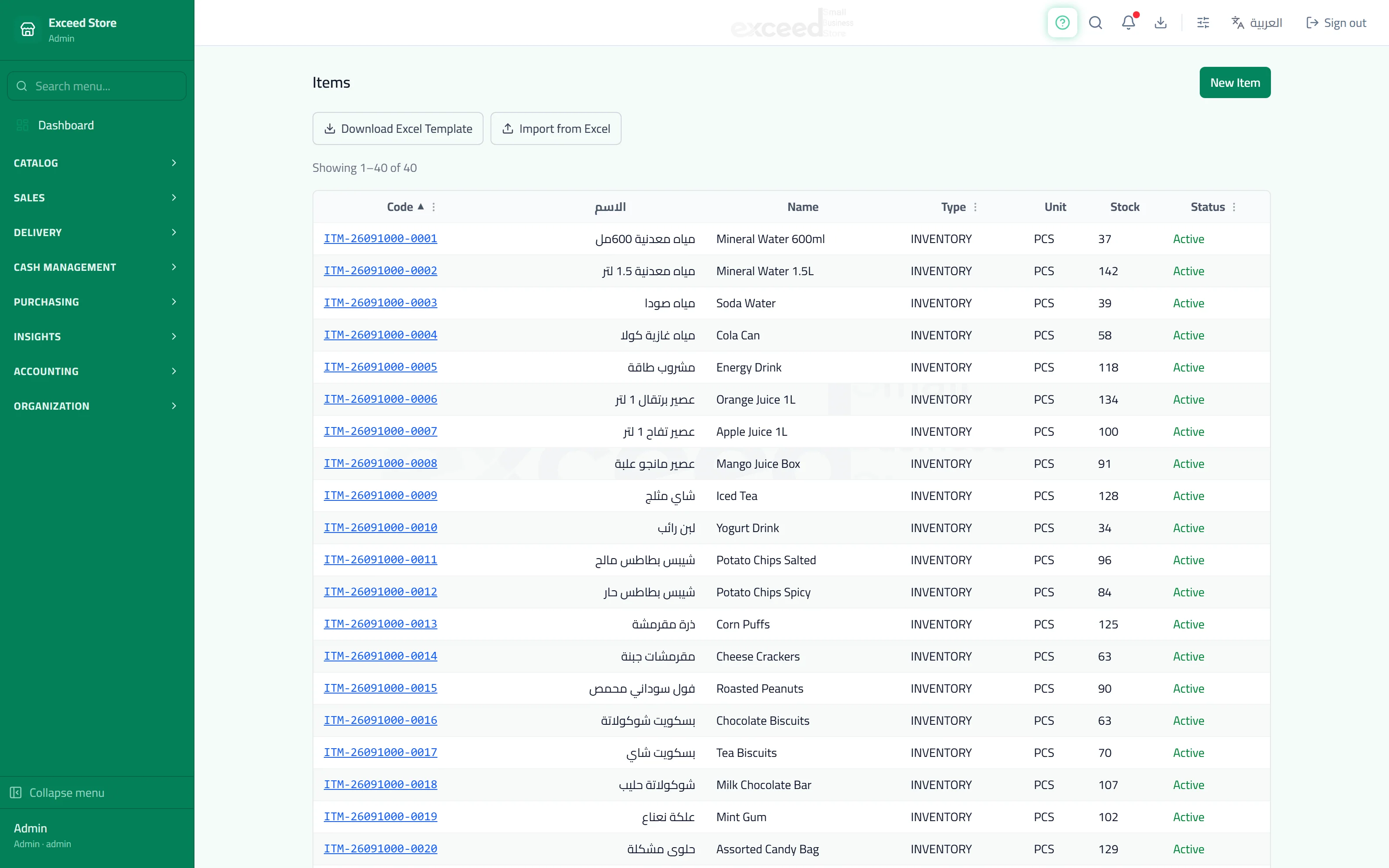Open the Type column options menu dots
The height and width of the screenshot is (868, 1389).
(975, 207)
